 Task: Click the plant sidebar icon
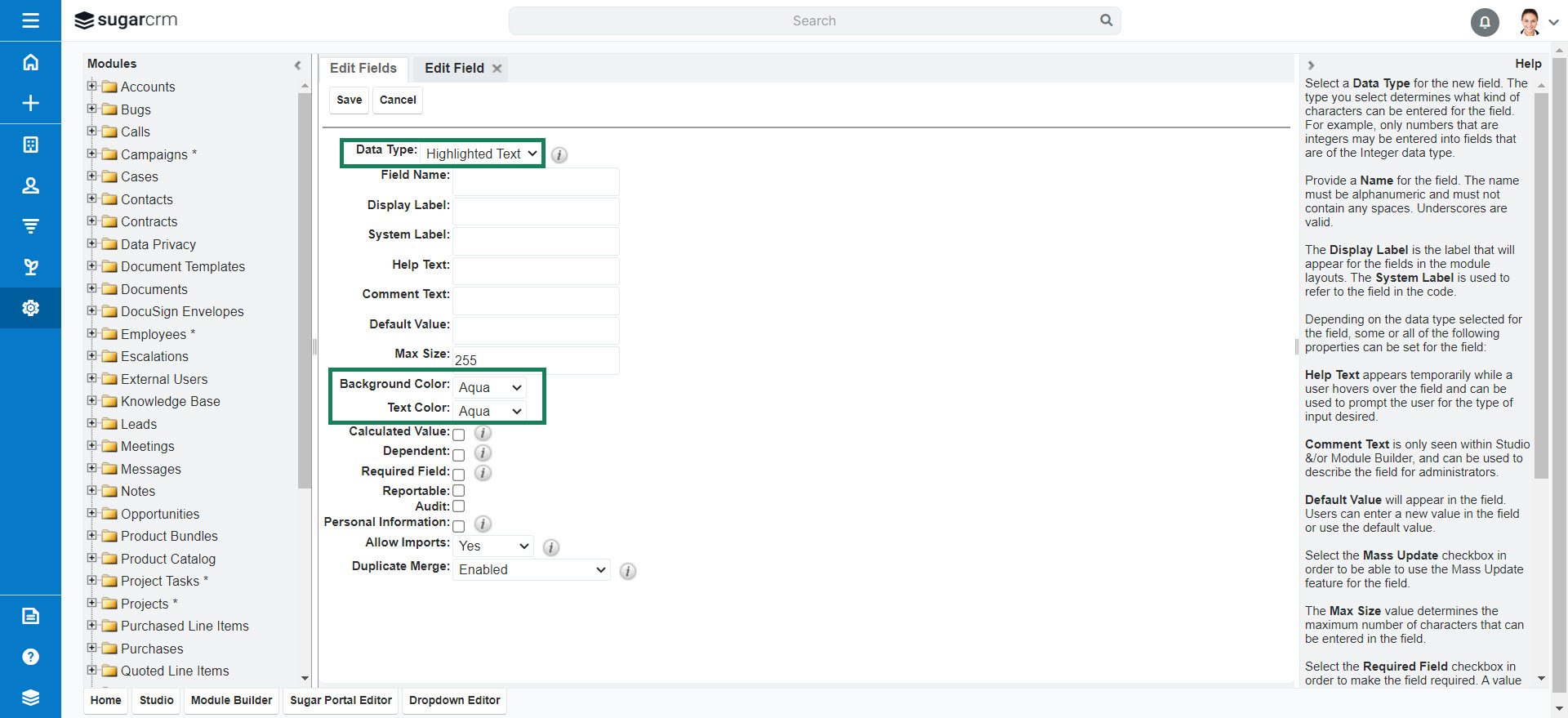(30, 267)
